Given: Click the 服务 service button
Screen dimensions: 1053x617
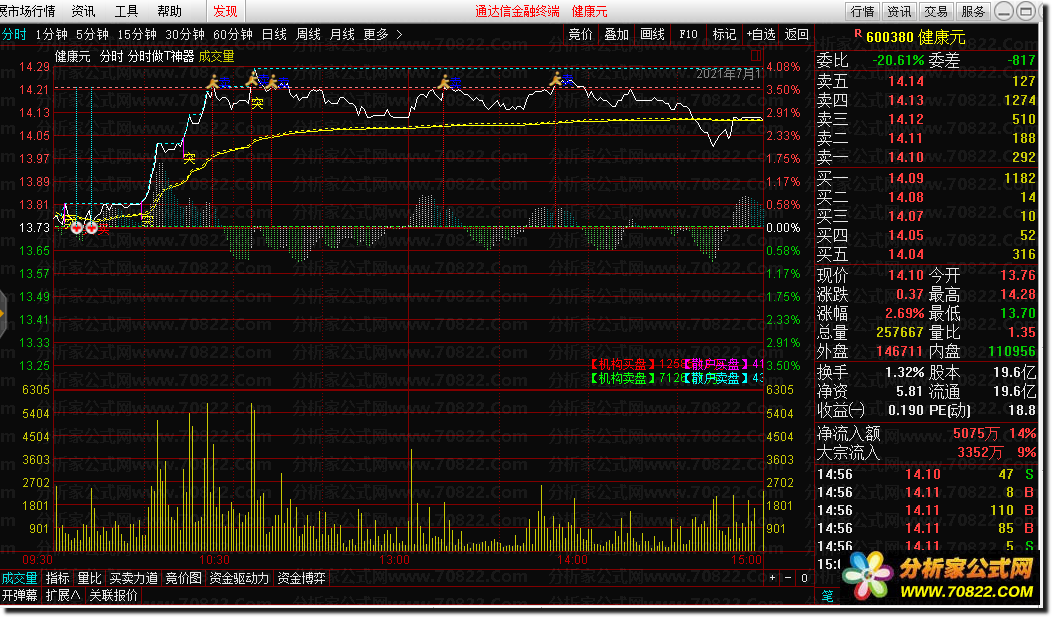Looking at the screenshot, I should (972, 11).
